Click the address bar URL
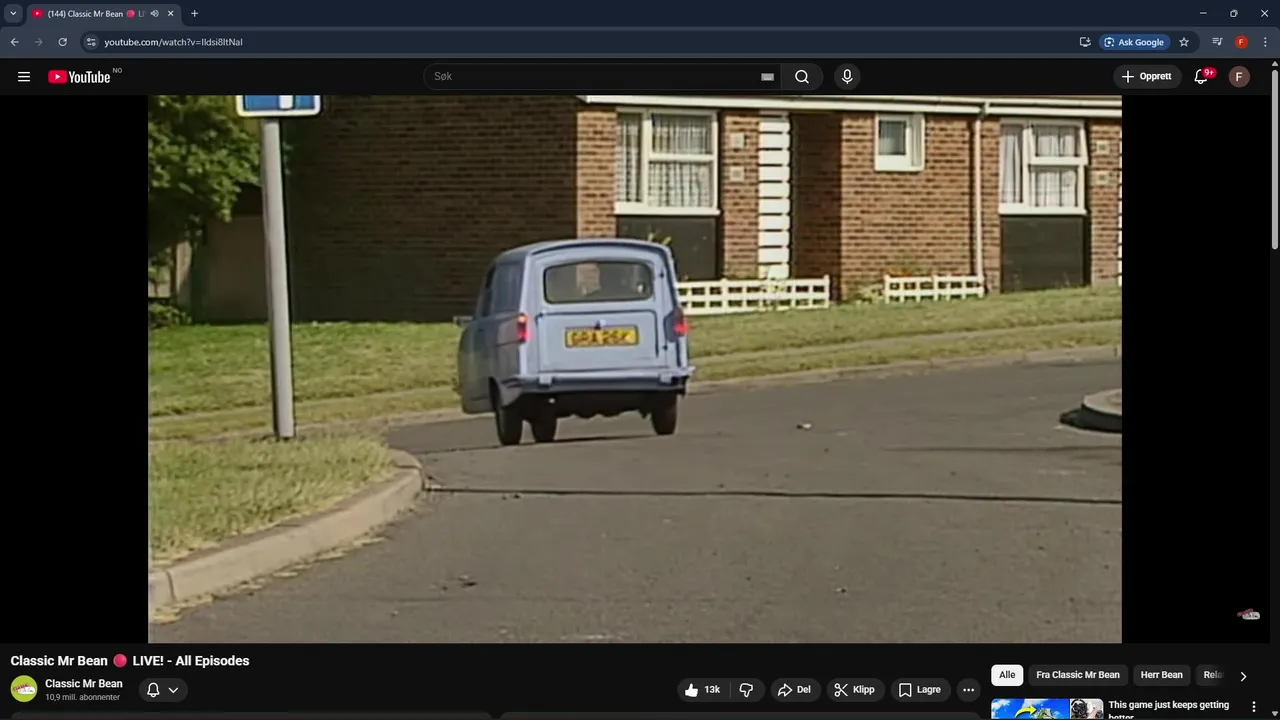Image resolution: width=1280 pixels, height=720 pixels. click(x=174, y=42)
